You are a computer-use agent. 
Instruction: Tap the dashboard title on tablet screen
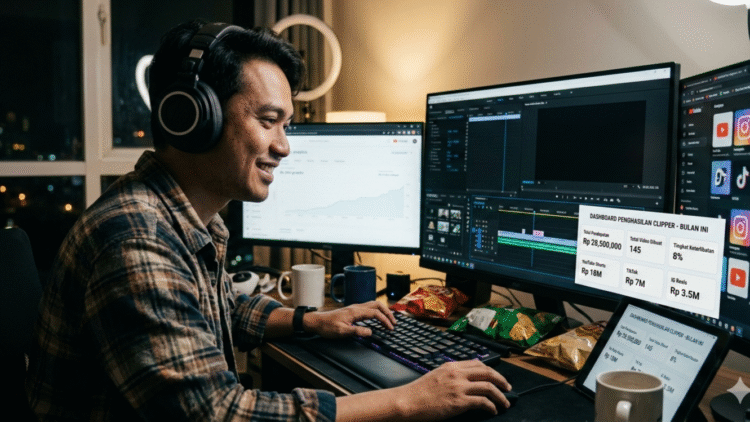666,329
